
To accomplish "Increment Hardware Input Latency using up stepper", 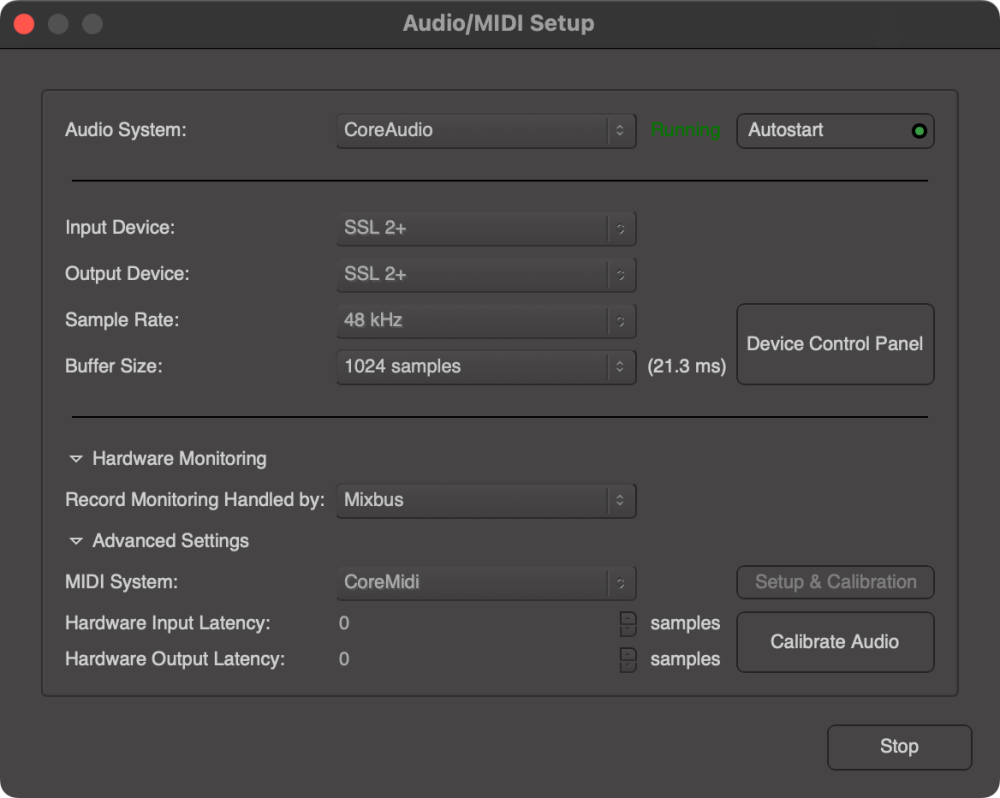I will pyautogui.click(x=627, y=617).
